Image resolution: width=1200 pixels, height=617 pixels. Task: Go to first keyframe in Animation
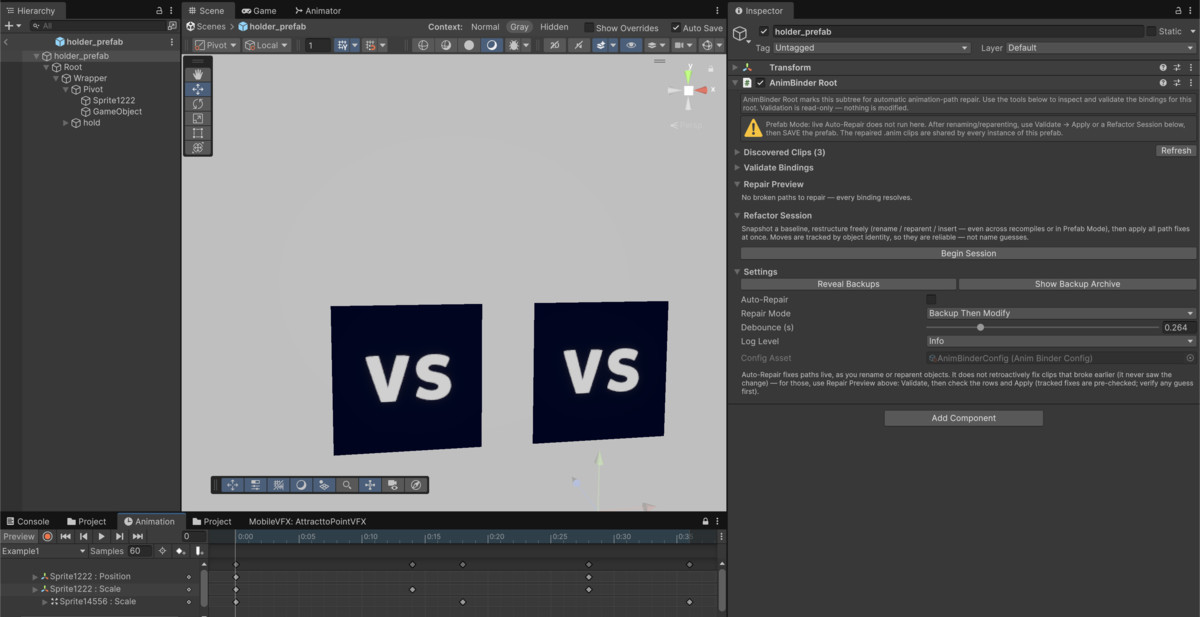66,537
